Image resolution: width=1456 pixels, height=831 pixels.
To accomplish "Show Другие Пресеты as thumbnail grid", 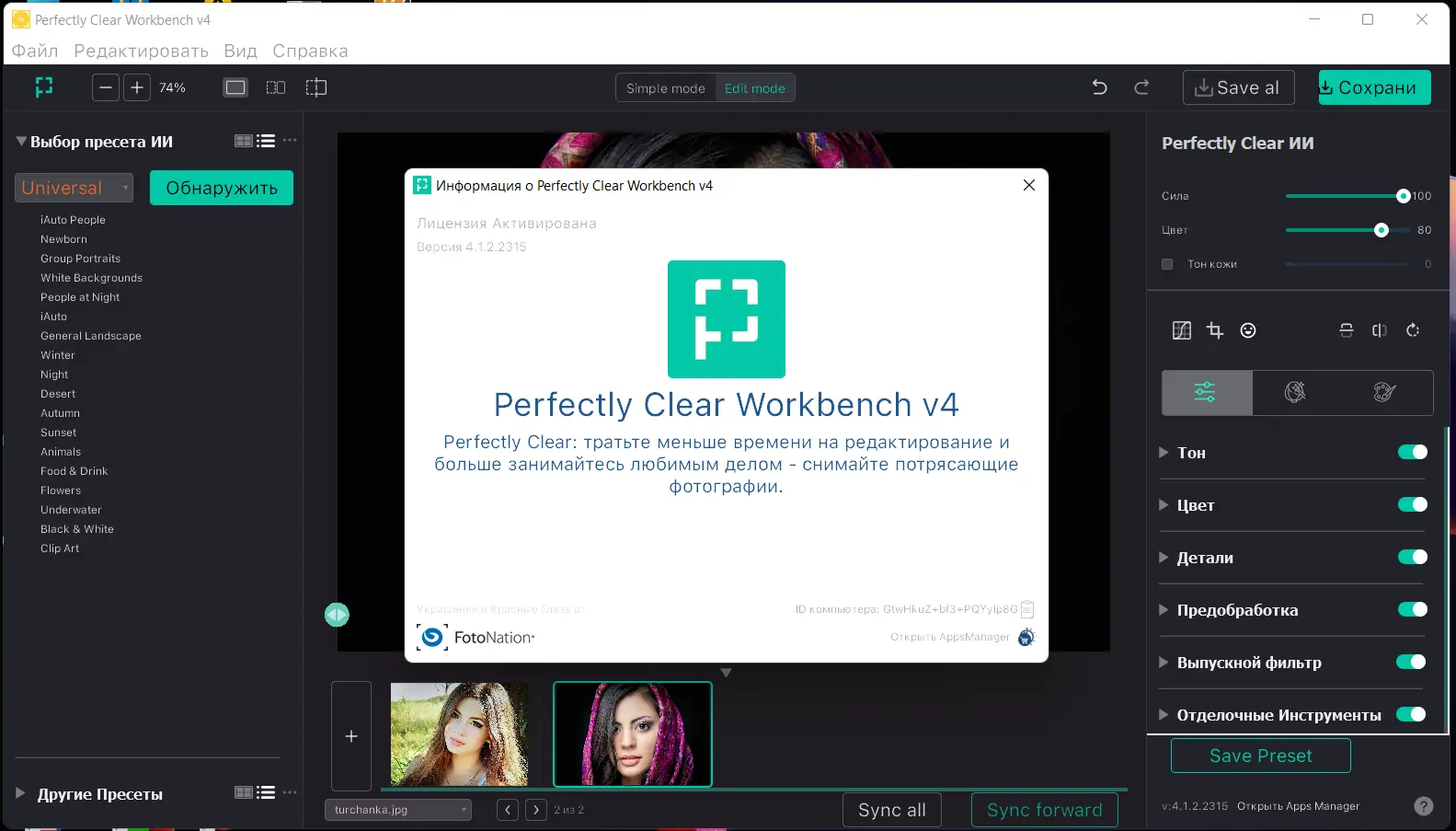I will pyautogui.click(x=244, y=792).
